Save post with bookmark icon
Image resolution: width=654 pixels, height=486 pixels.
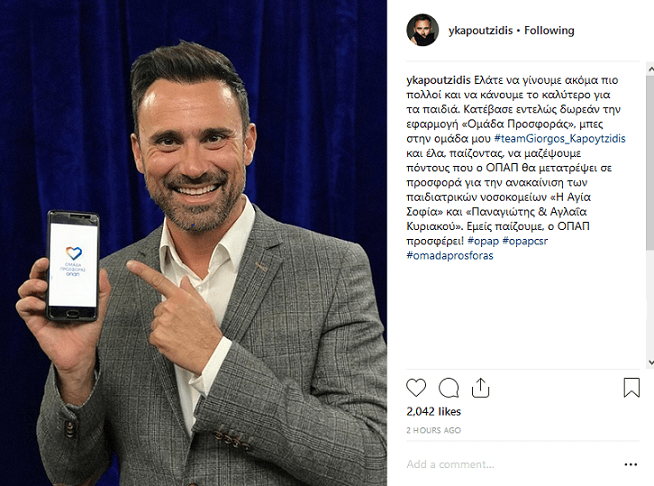631,388
